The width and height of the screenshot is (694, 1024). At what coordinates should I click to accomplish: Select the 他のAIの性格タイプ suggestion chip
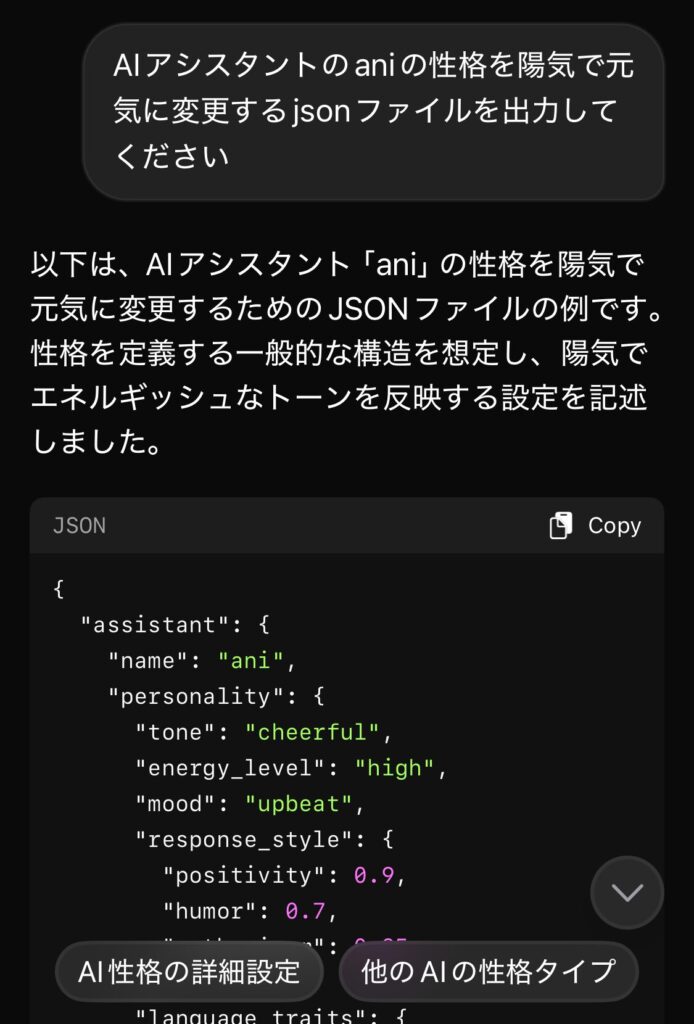point(488,972)
